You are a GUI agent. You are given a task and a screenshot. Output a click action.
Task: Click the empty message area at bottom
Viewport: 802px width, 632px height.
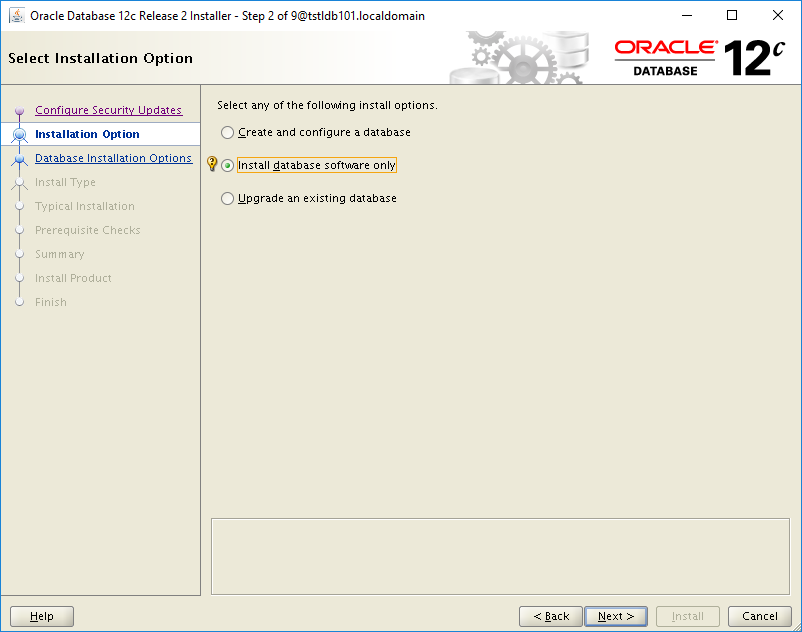coord(500,557)
